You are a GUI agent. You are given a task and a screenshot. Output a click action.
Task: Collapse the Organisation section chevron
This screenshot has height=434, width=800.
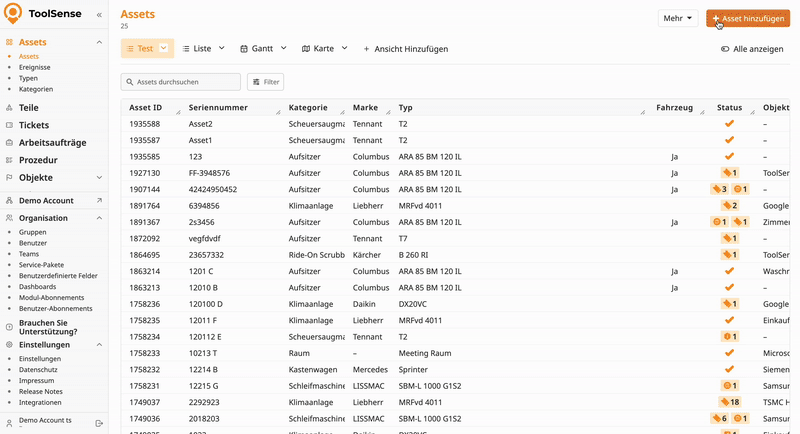click(x=99, y=218)
